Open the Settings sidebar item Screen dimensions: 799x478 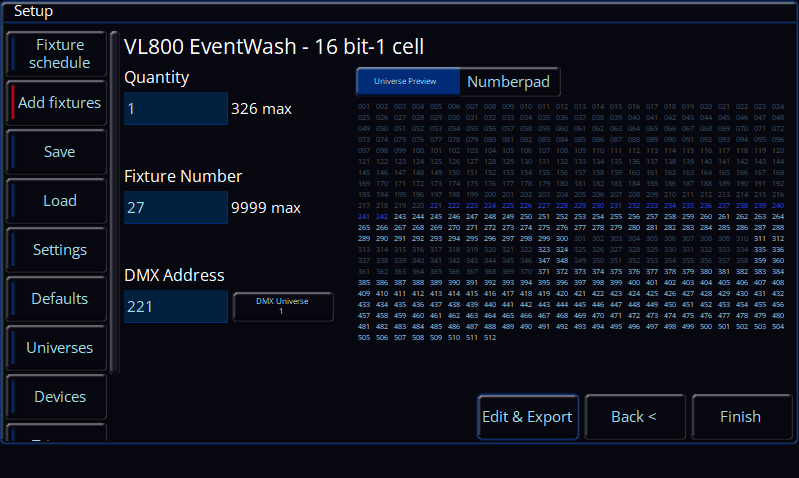[57, 250]
